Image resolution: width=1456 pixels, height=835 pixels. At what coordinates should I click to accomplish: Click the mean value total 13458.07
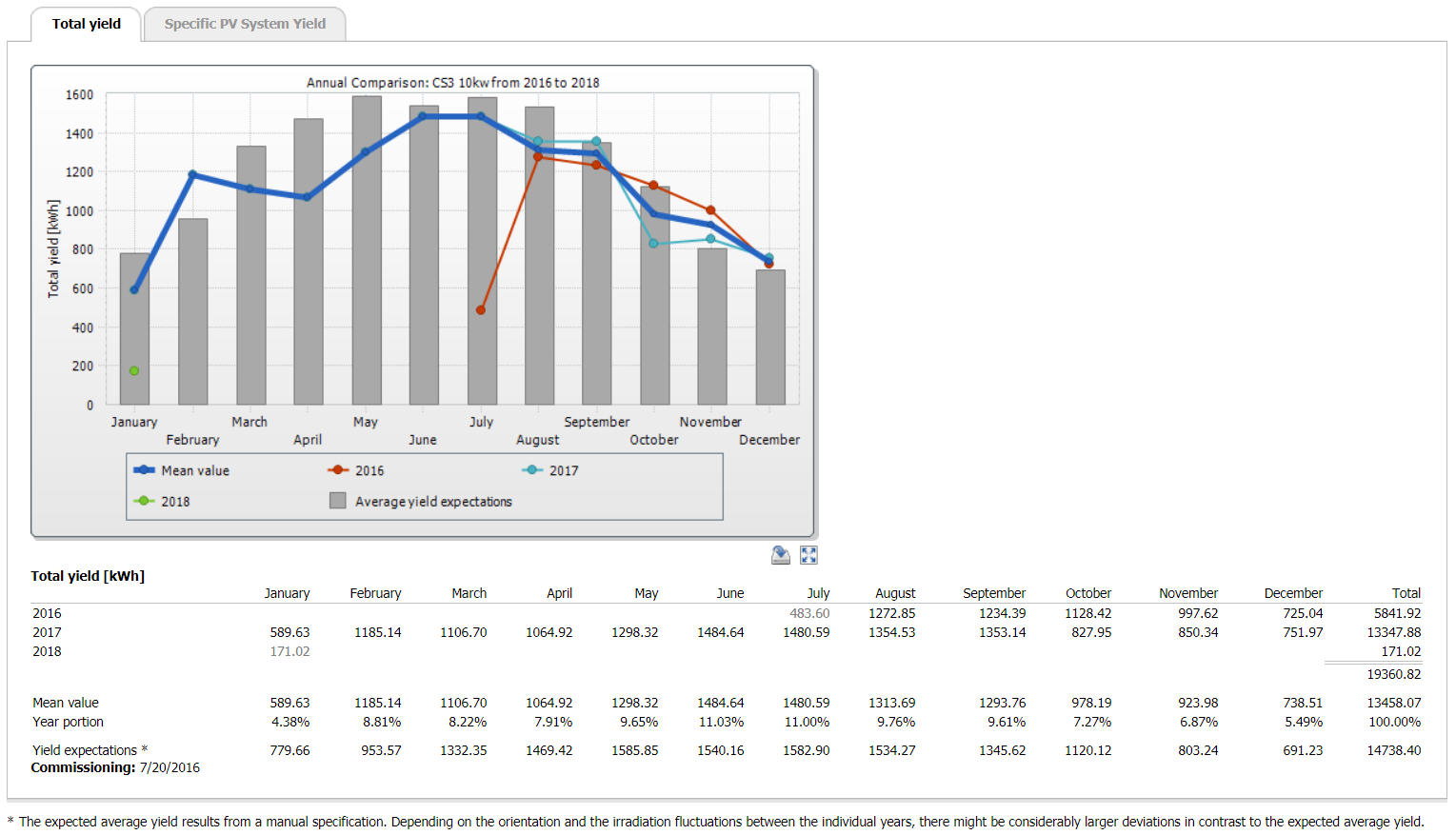(x=1394, y=703)
